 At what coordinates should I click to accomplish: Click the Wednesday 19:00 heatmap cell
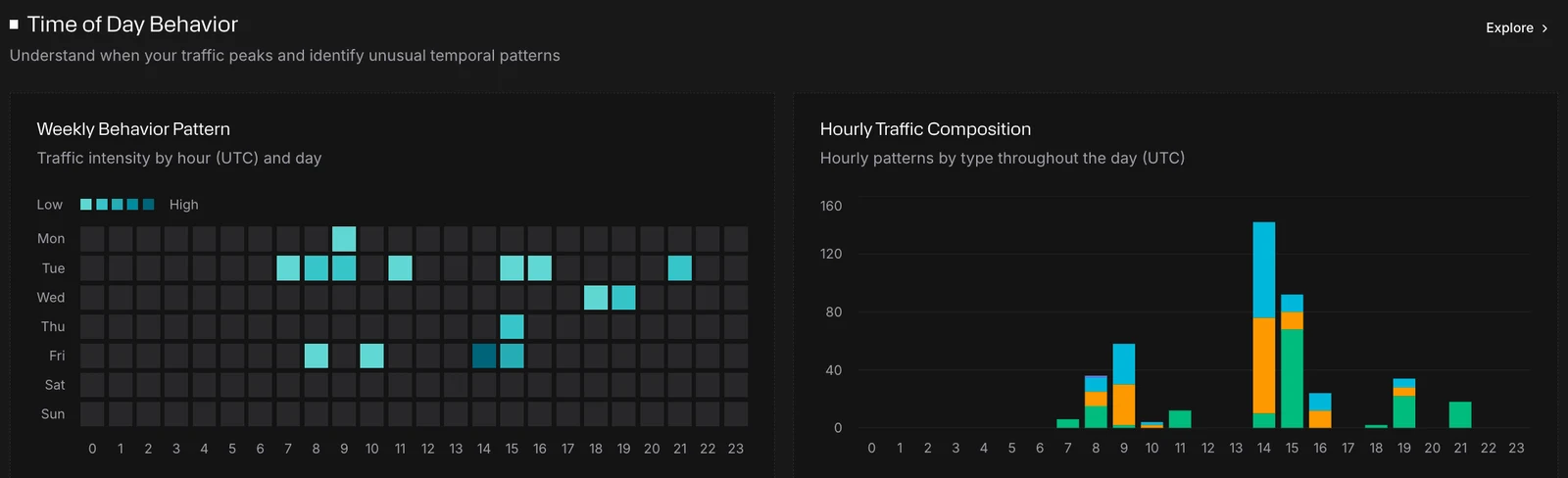[623, 298]
